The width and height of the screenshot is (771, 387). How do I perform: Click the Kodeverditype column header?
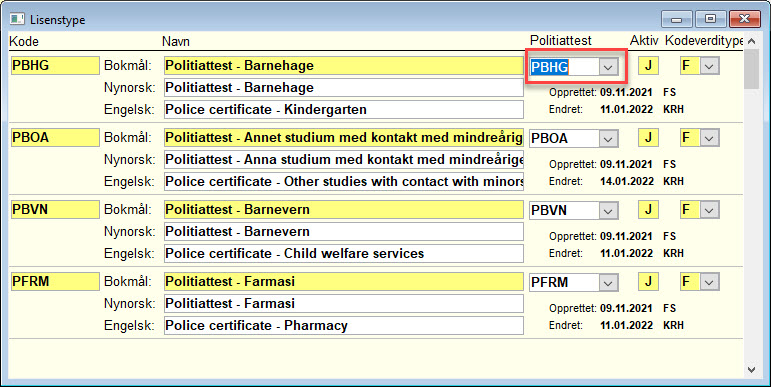[704, 41]
